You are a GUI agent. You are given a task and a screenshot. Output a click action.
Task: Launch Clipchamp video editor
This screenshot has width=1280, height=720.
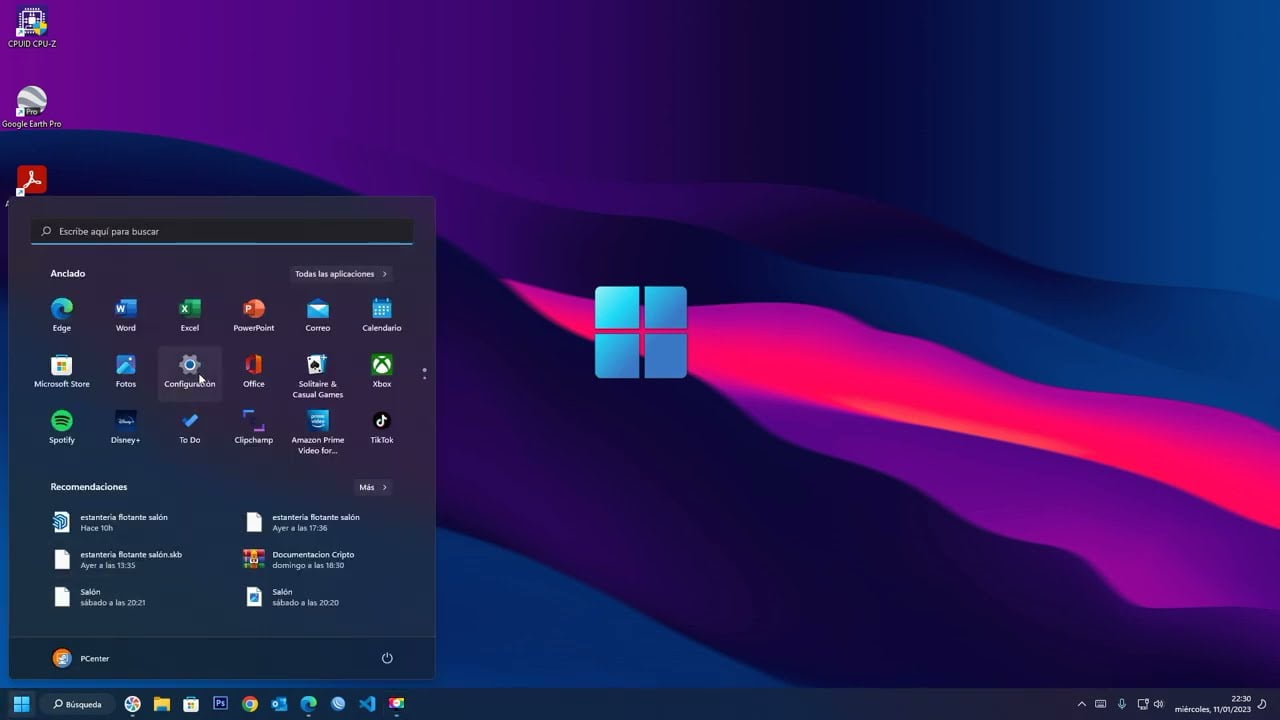tap(254, 426)
